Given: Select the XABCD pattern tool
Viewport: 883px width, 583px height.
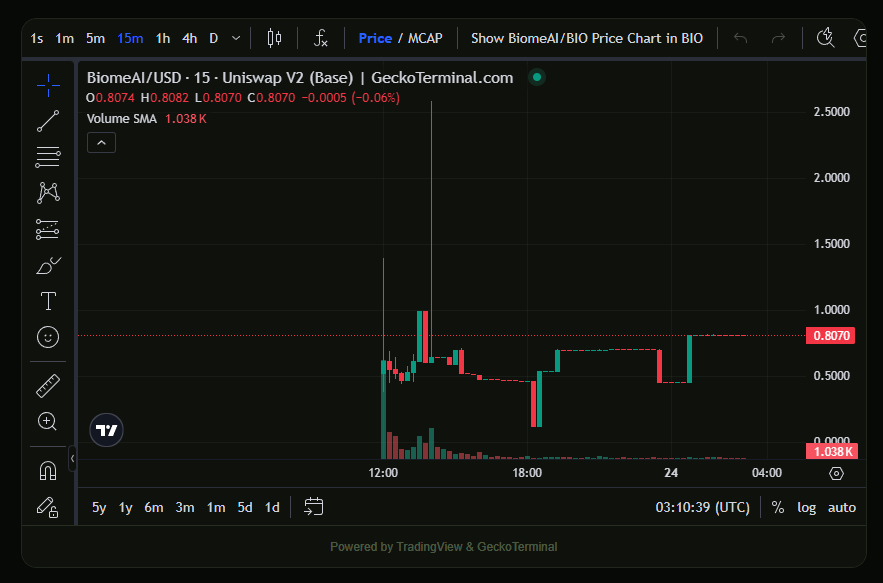Looking at the screenshot, I should point(48,193).
